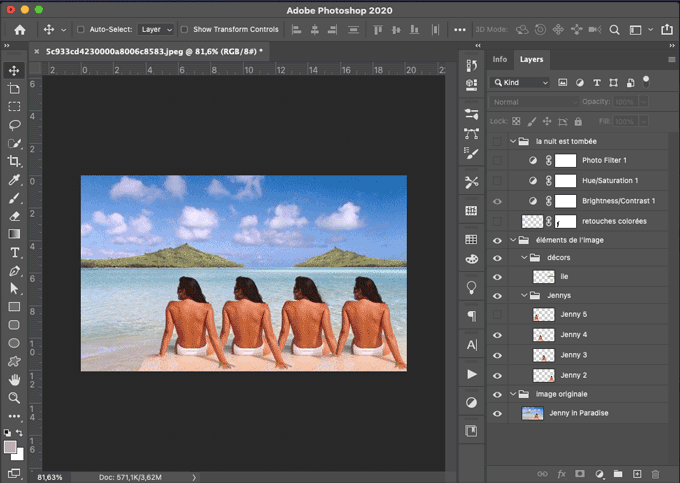Select the Jenny in Paradise layer

point(578,413)
